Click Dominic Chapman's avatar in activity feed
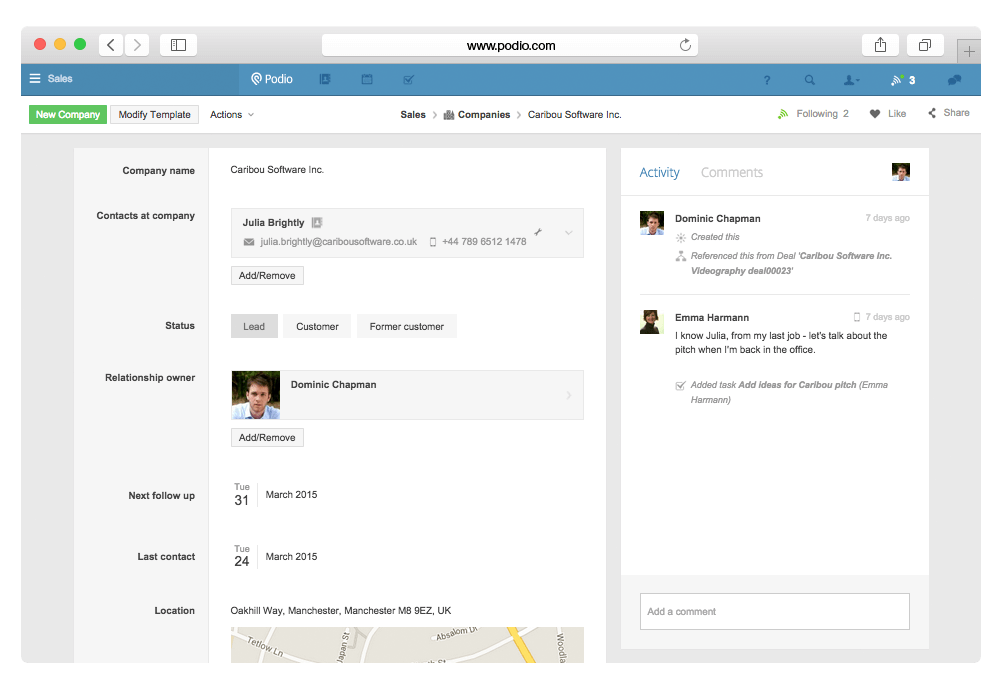 point(652,223)
